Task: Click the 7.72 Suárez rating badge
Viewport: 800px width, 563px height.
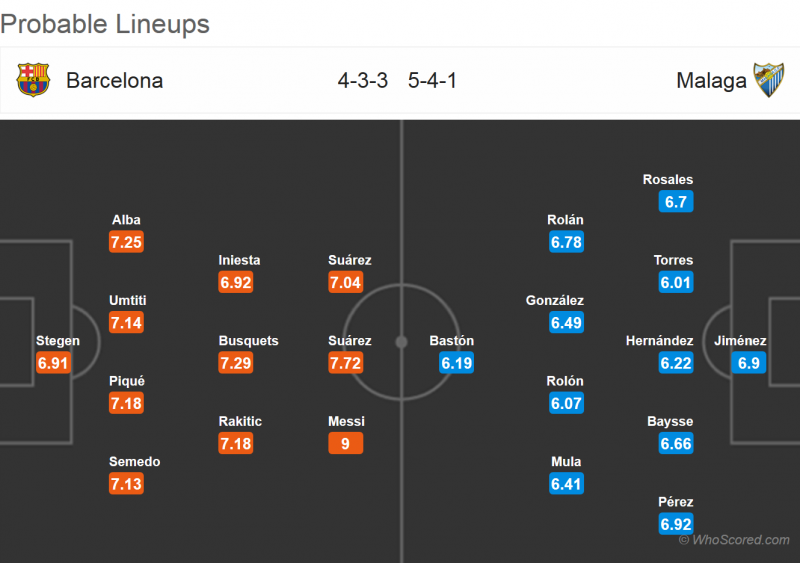Action: click(345, 363)
